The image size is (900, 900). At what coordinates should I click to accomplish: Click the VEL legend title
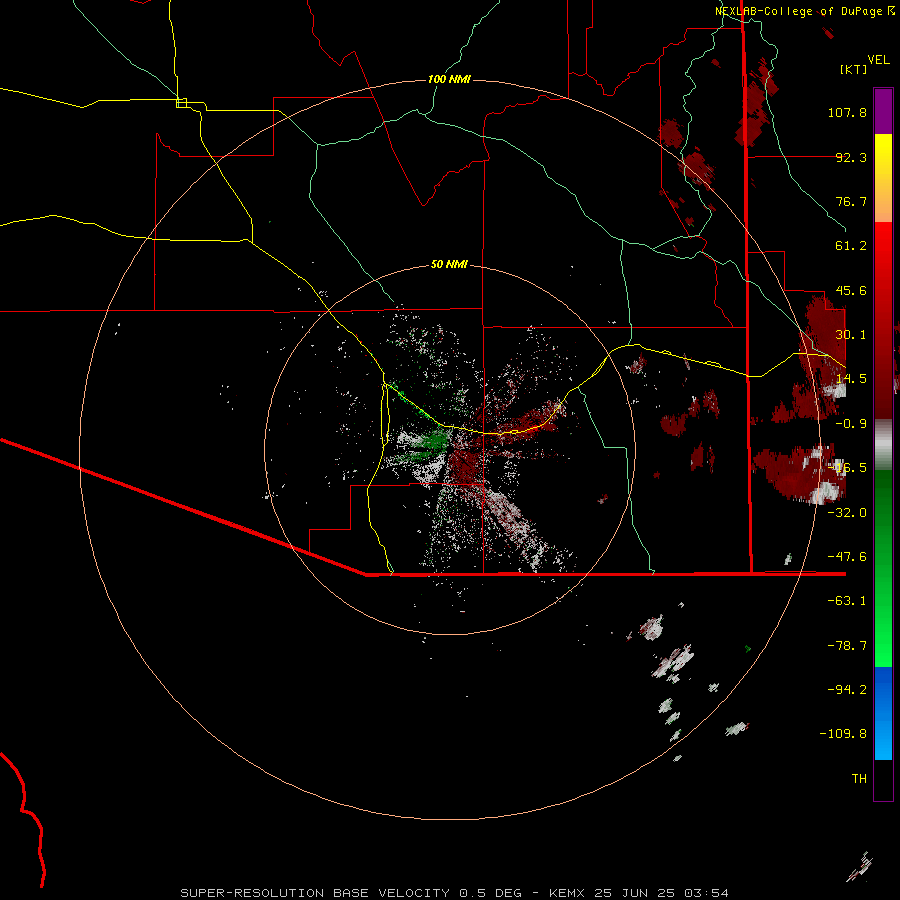(x=878, y=60)
